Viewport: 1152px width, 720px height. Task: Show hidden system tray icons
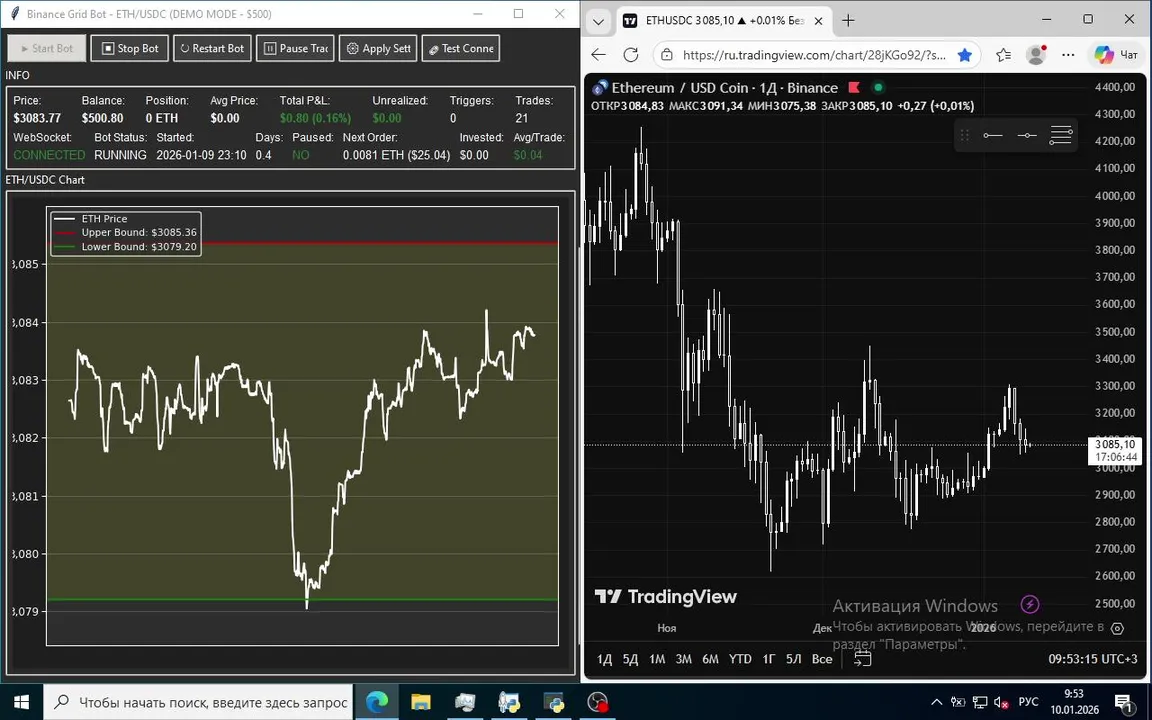click(x=936, y=702)
